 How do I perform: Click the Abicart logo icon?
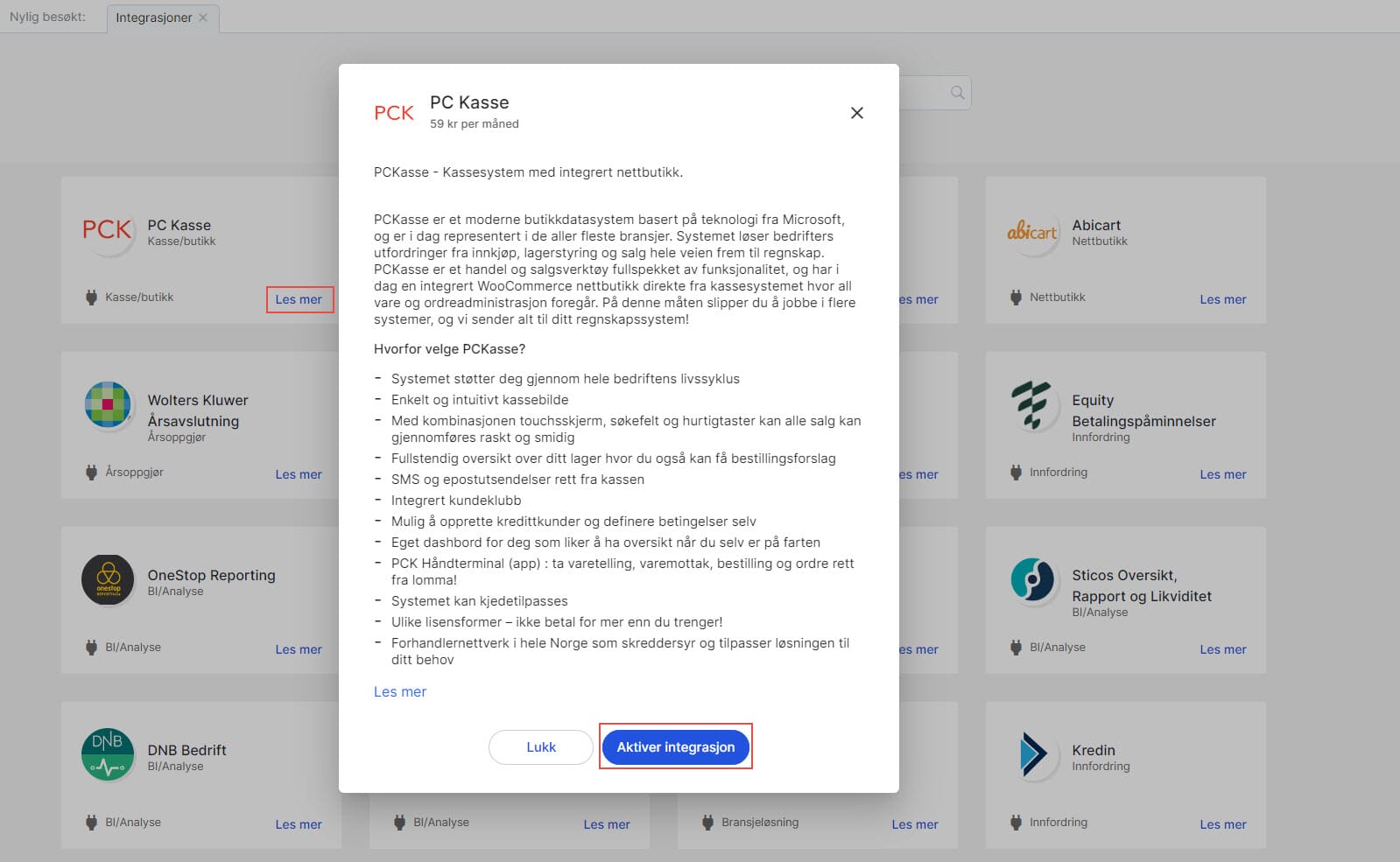tap(1032, 232)
